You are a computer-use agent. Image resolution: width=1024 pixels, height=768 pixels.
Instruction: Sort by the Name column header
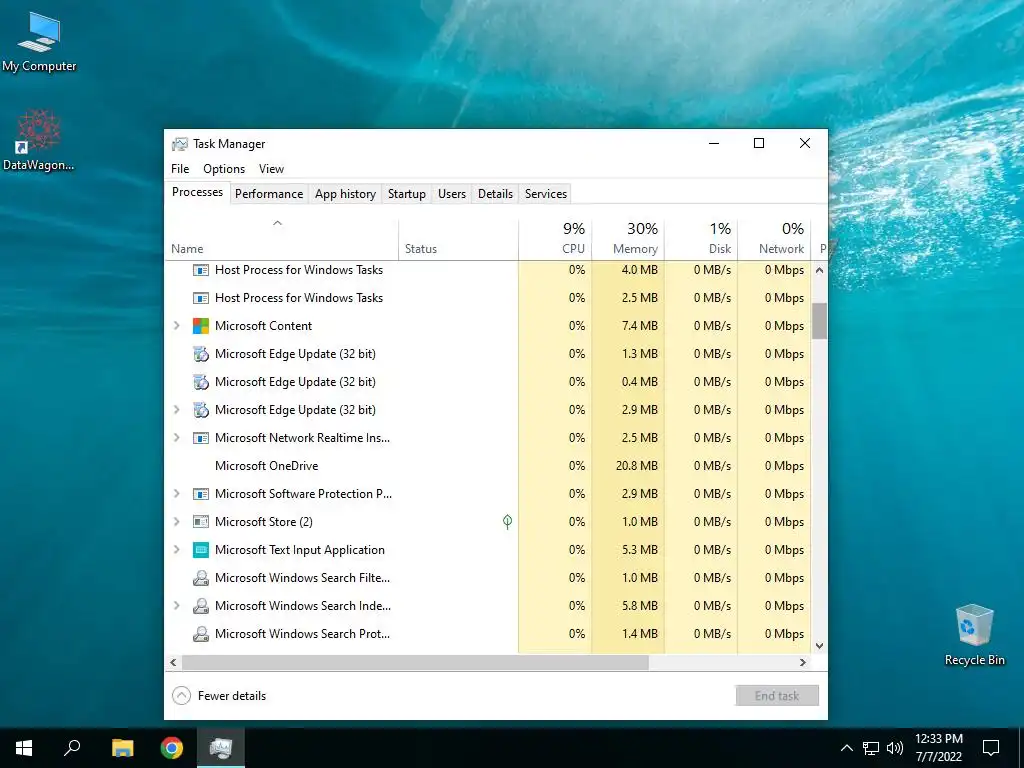281,239
